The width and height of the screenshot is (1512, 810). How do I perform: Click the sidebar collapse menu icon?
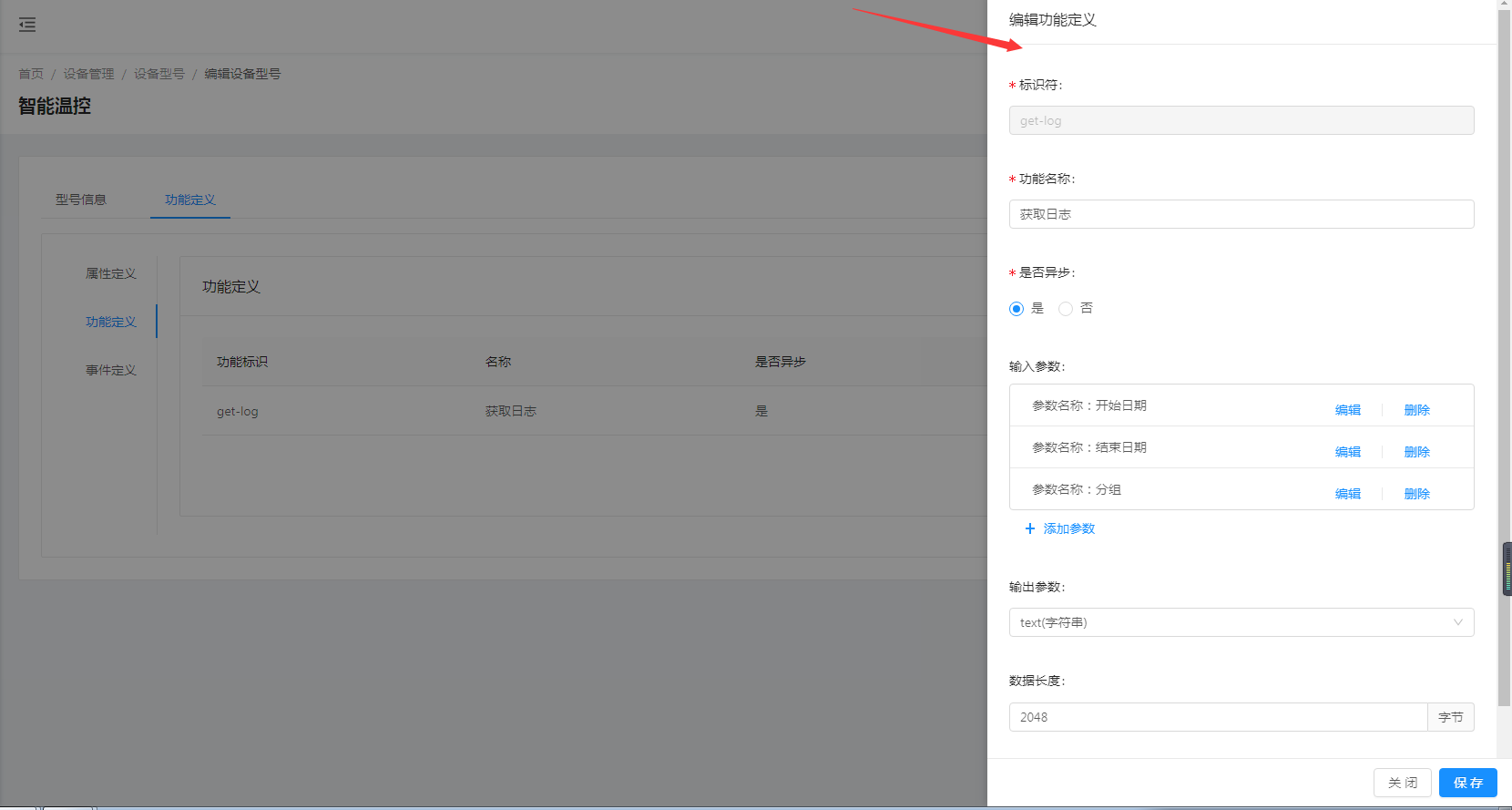pos(27,25)
